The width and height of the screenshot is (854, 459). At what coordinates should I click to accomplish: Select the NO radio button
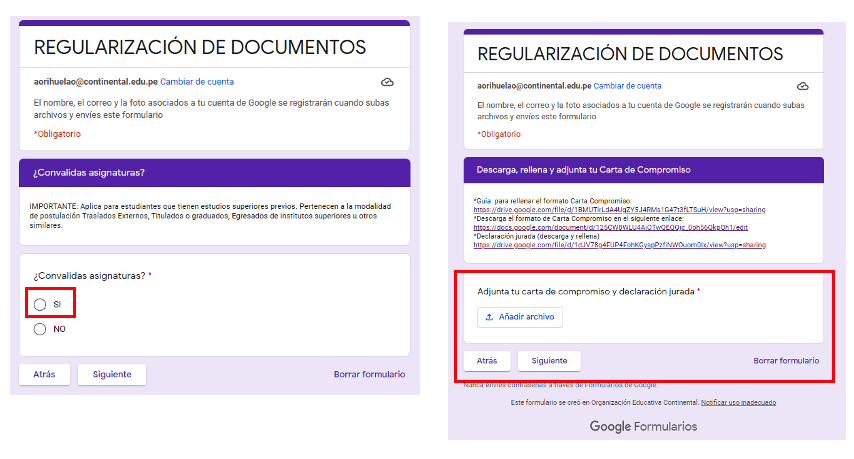tap(40, 329)
